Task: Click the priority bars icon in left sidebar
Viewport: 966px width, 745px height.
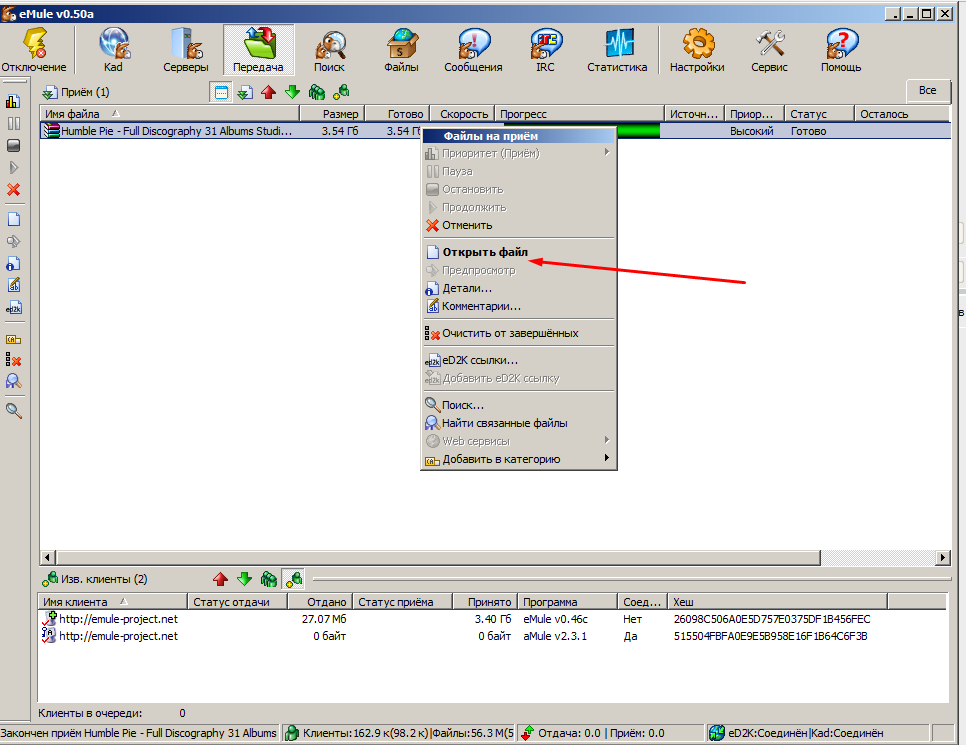Action: click(13, 101)
